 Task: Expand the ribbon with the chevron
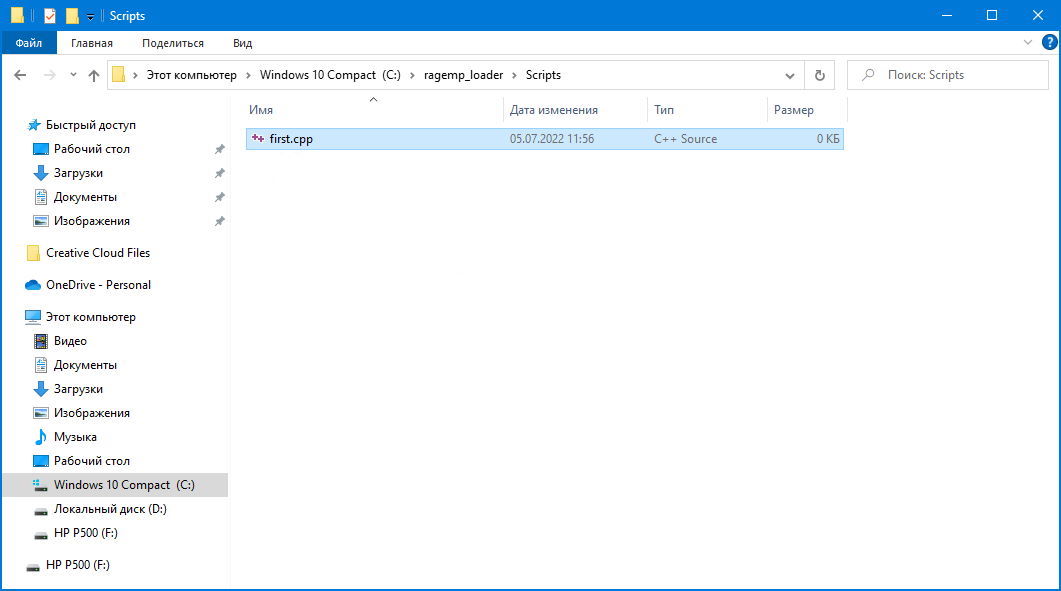click(1027, 43)
